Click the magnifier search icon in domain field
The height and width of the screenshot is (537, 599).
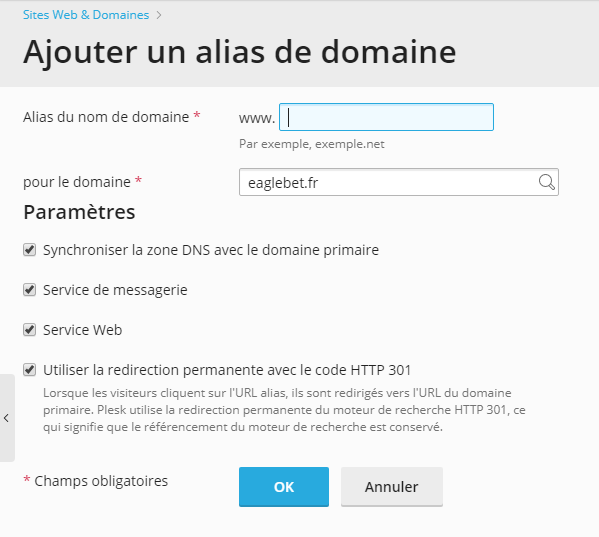click(x=547, y=182)
